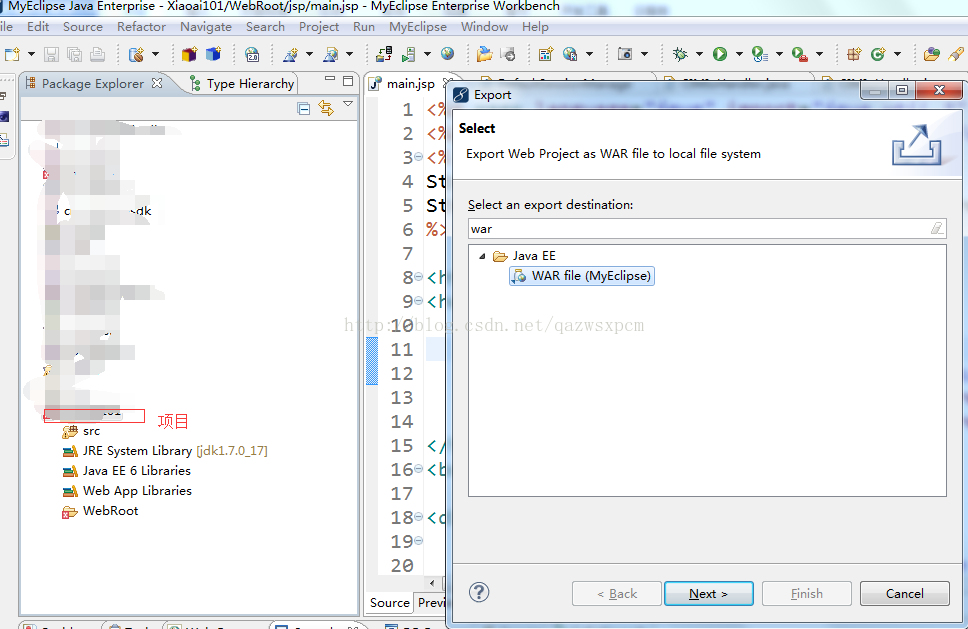This screenshot has width=968, height=629.
Task: Click Collapse All in Package Explorer
Action: click(304, 109)
